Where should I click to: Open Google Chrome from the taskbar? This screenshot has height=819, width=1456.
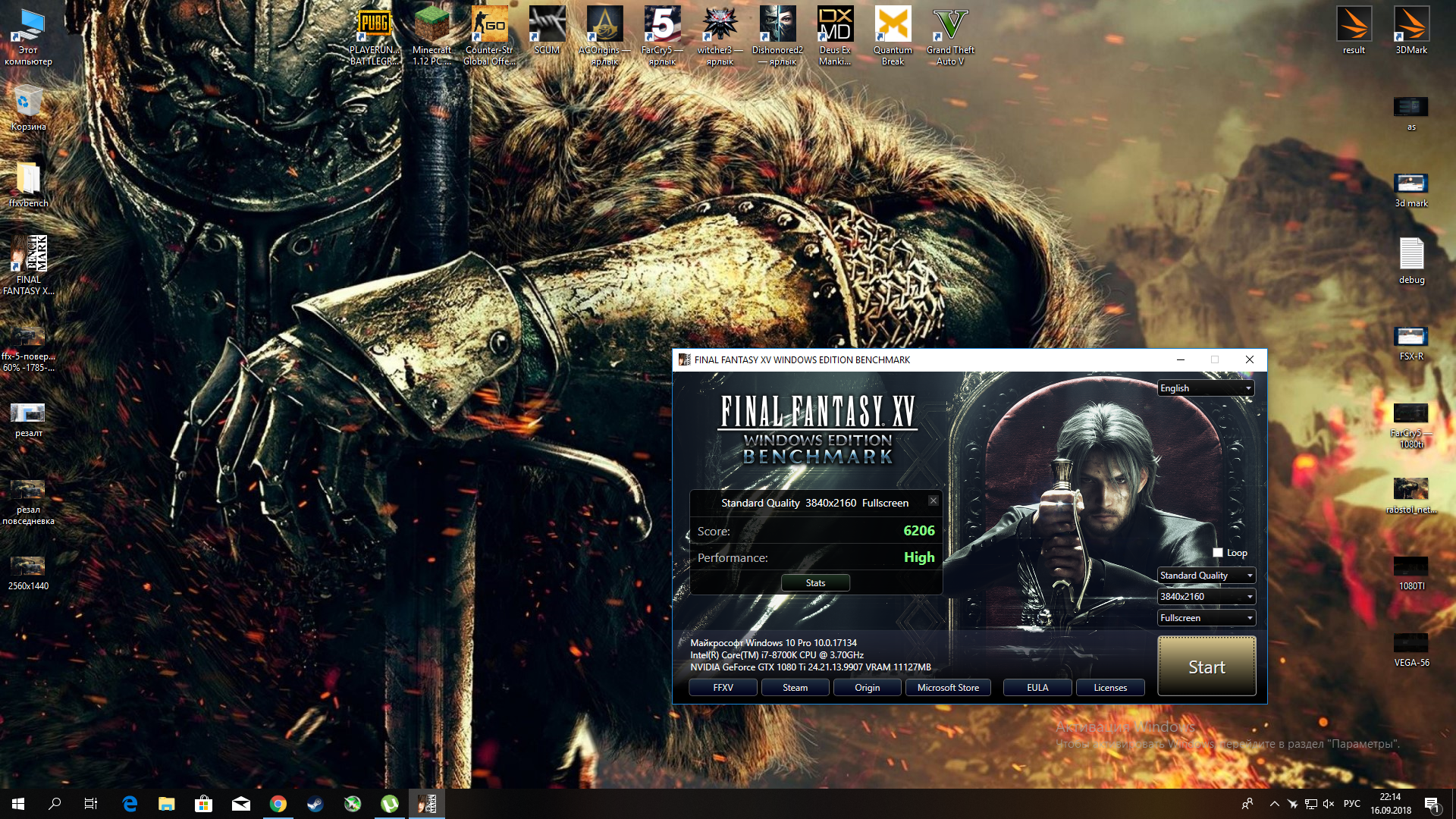(278, 804)
